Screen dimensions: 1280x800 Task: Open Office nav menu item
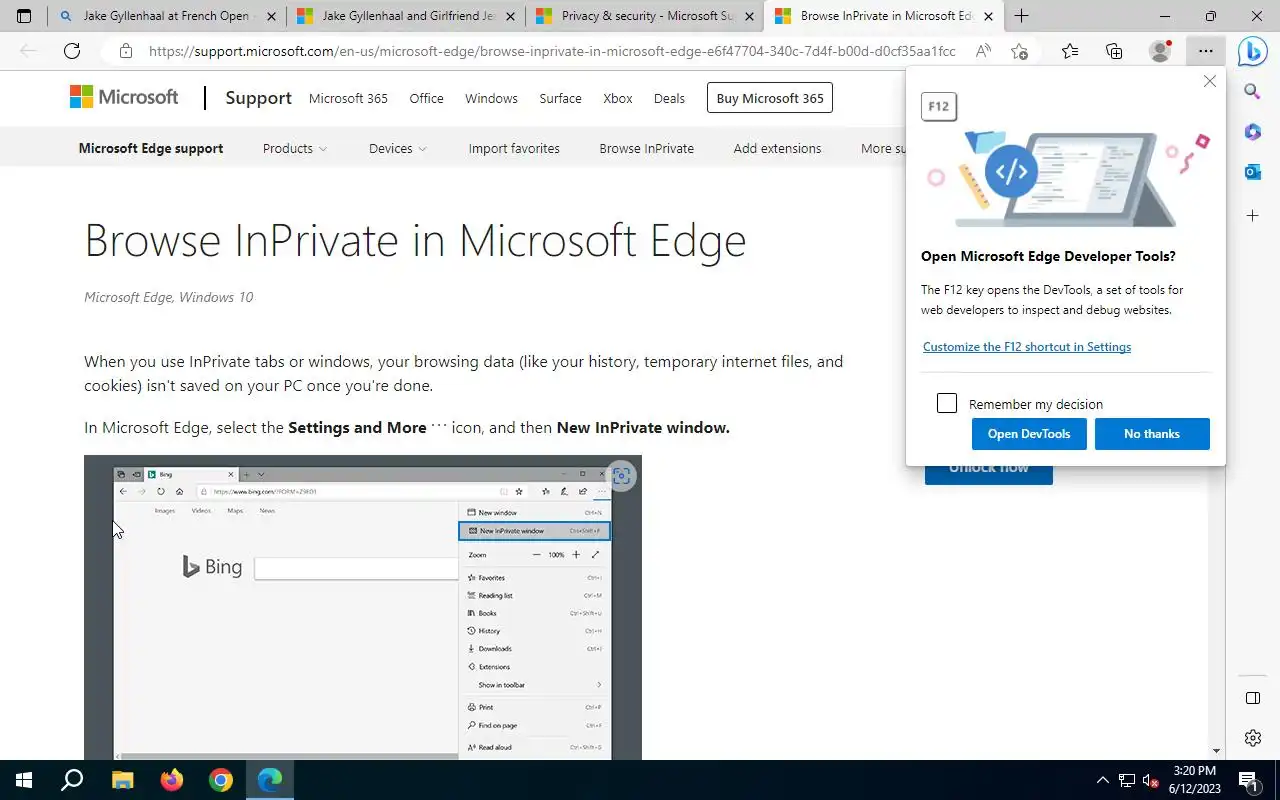pyautogui.click(x=426, y=98)
